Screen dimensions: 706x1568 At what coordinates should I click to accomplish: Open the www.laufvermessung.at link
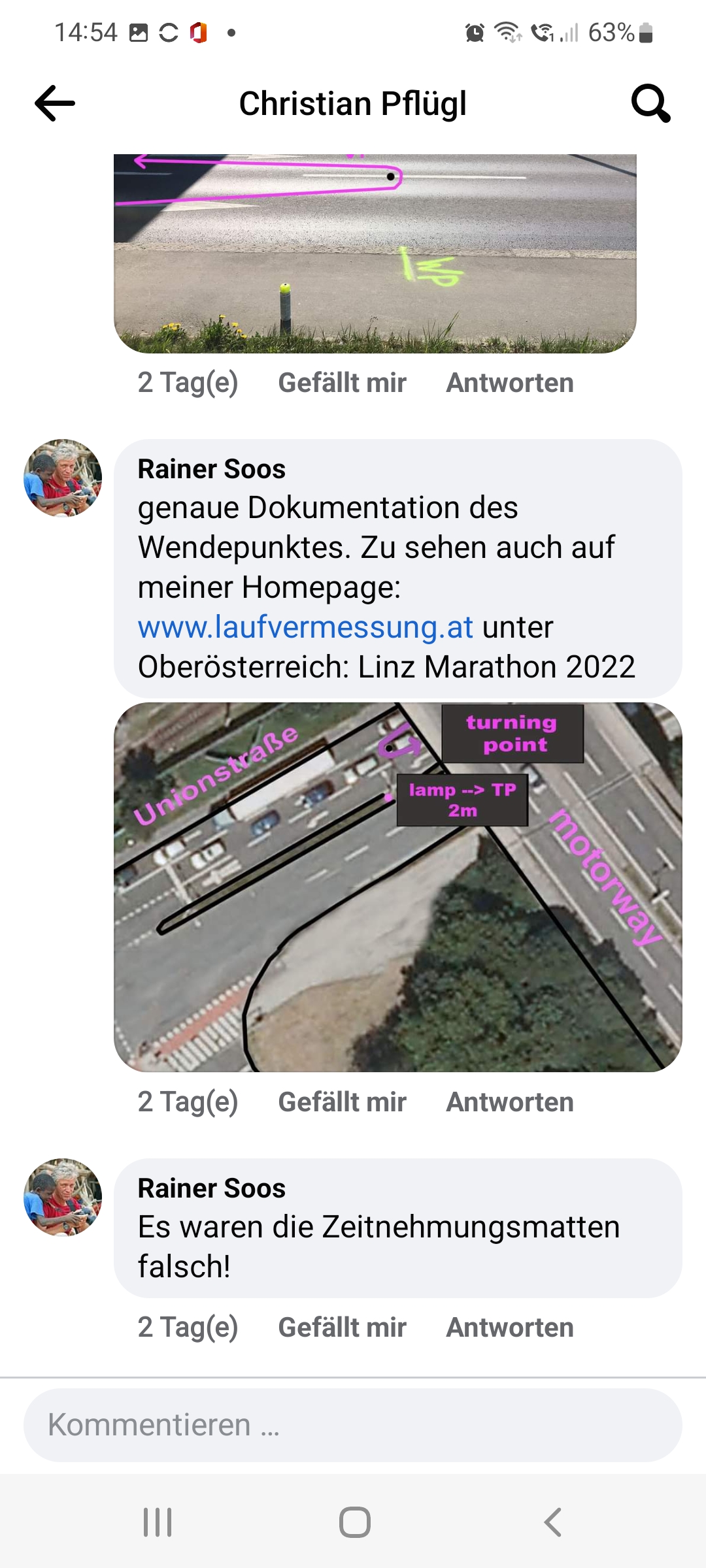(305, 627)
